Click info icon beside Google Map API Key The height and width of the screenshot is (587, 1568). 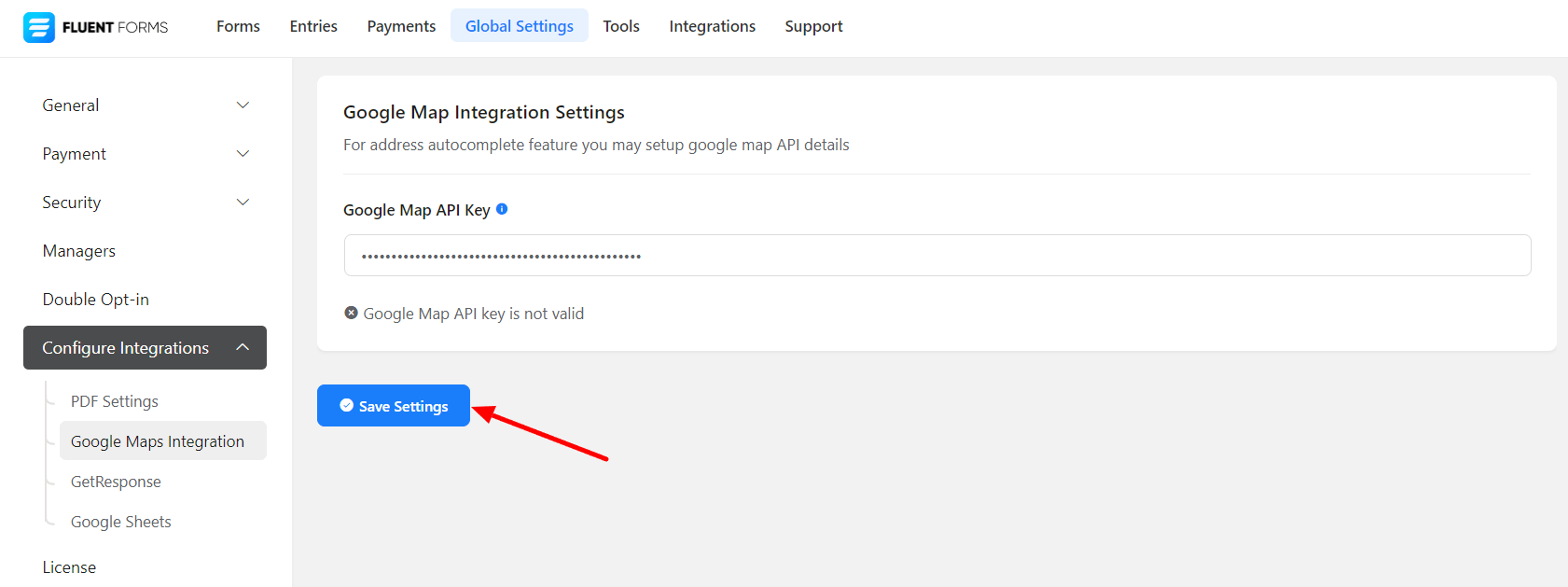click(x=502, y=209)
